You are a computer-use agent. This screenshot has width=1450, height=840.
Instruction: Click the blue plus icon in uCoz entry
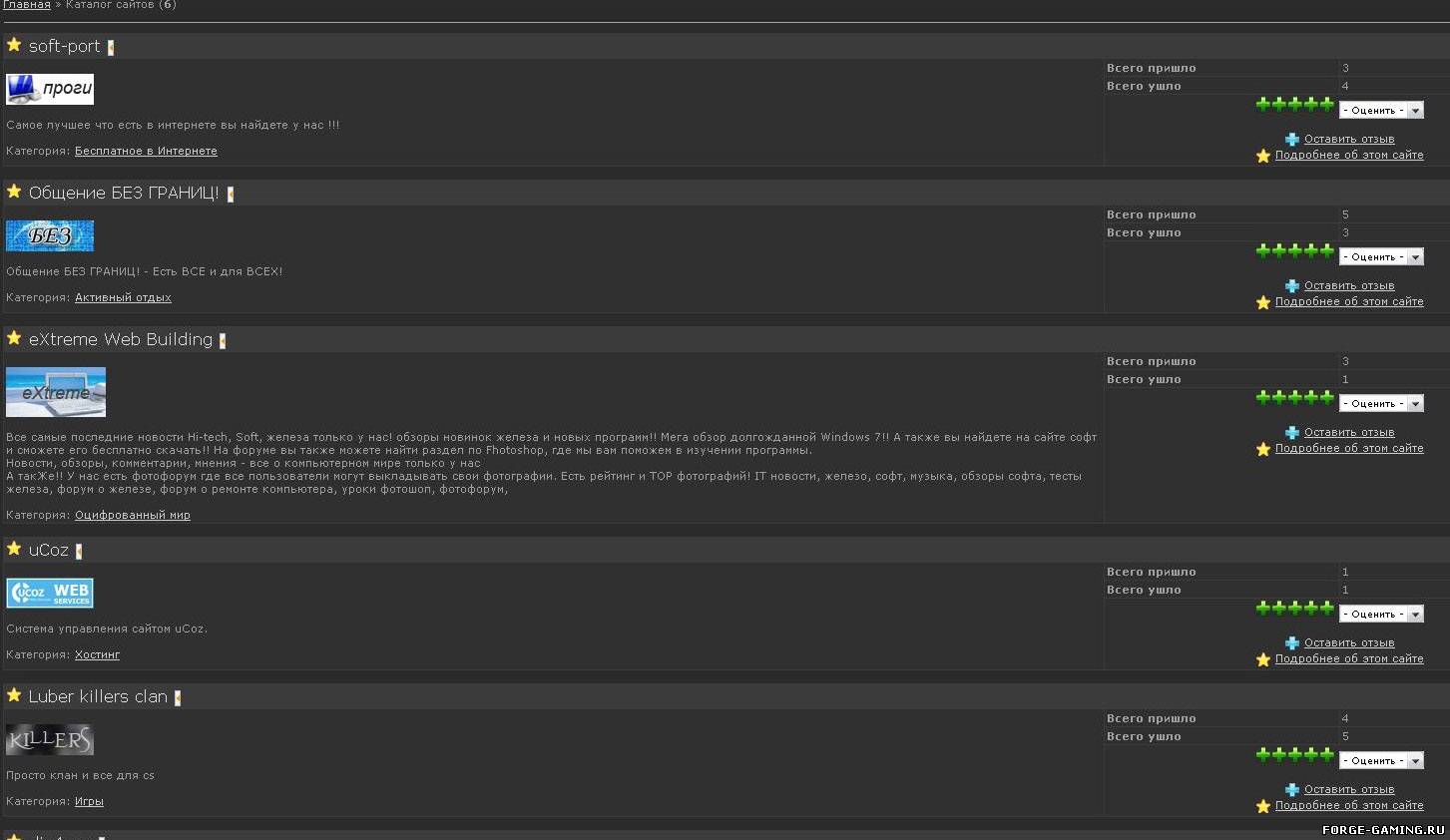[x=1292, y=643]
